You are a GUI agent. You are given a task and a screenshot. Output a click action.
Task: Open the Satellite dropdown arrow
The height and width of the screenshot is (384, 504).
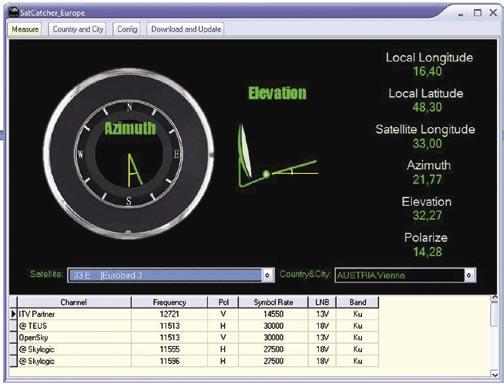[267, 275]
